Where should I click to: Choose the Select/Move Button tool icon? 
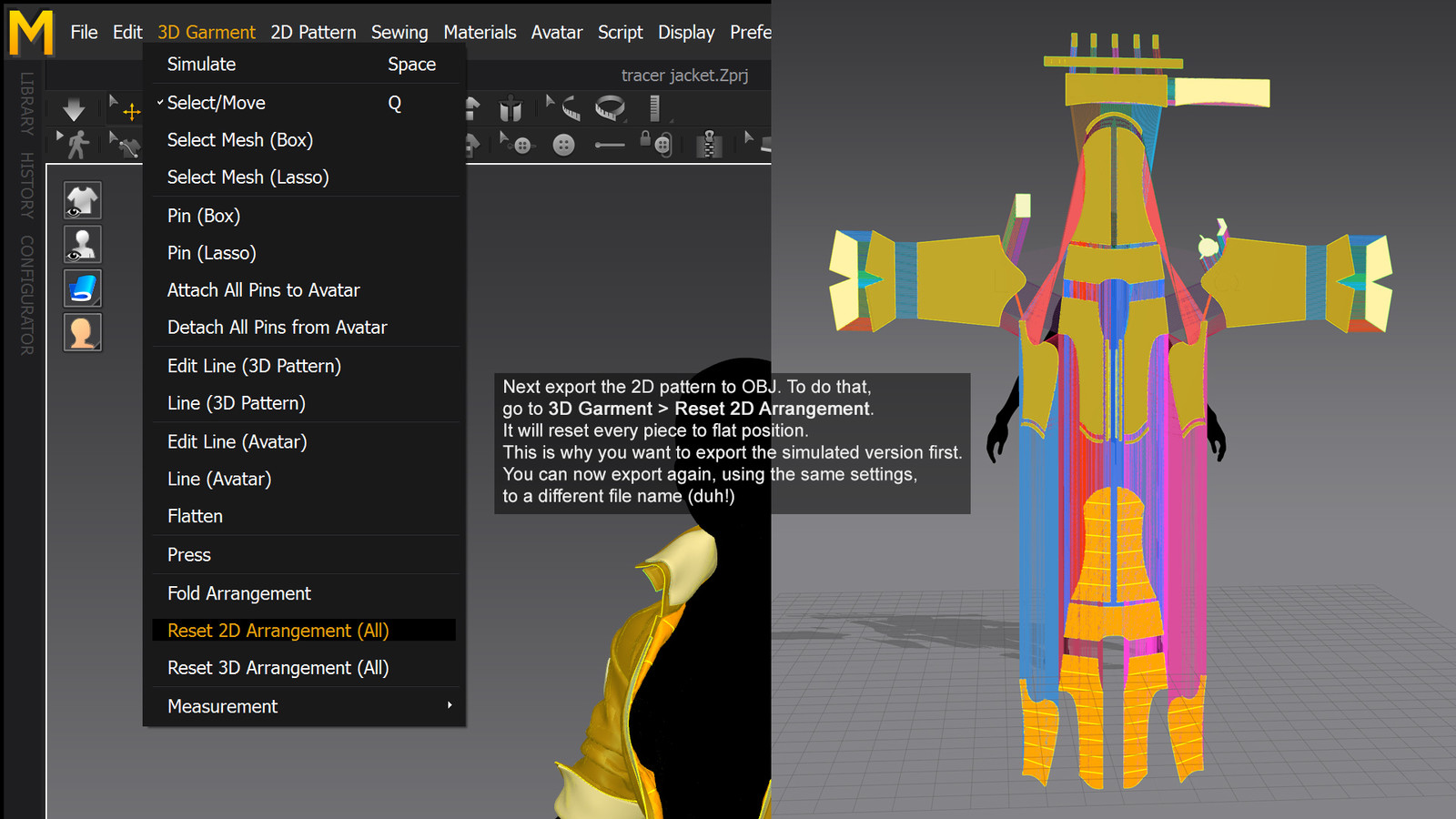pyautogui.click(x=516, y=144)
